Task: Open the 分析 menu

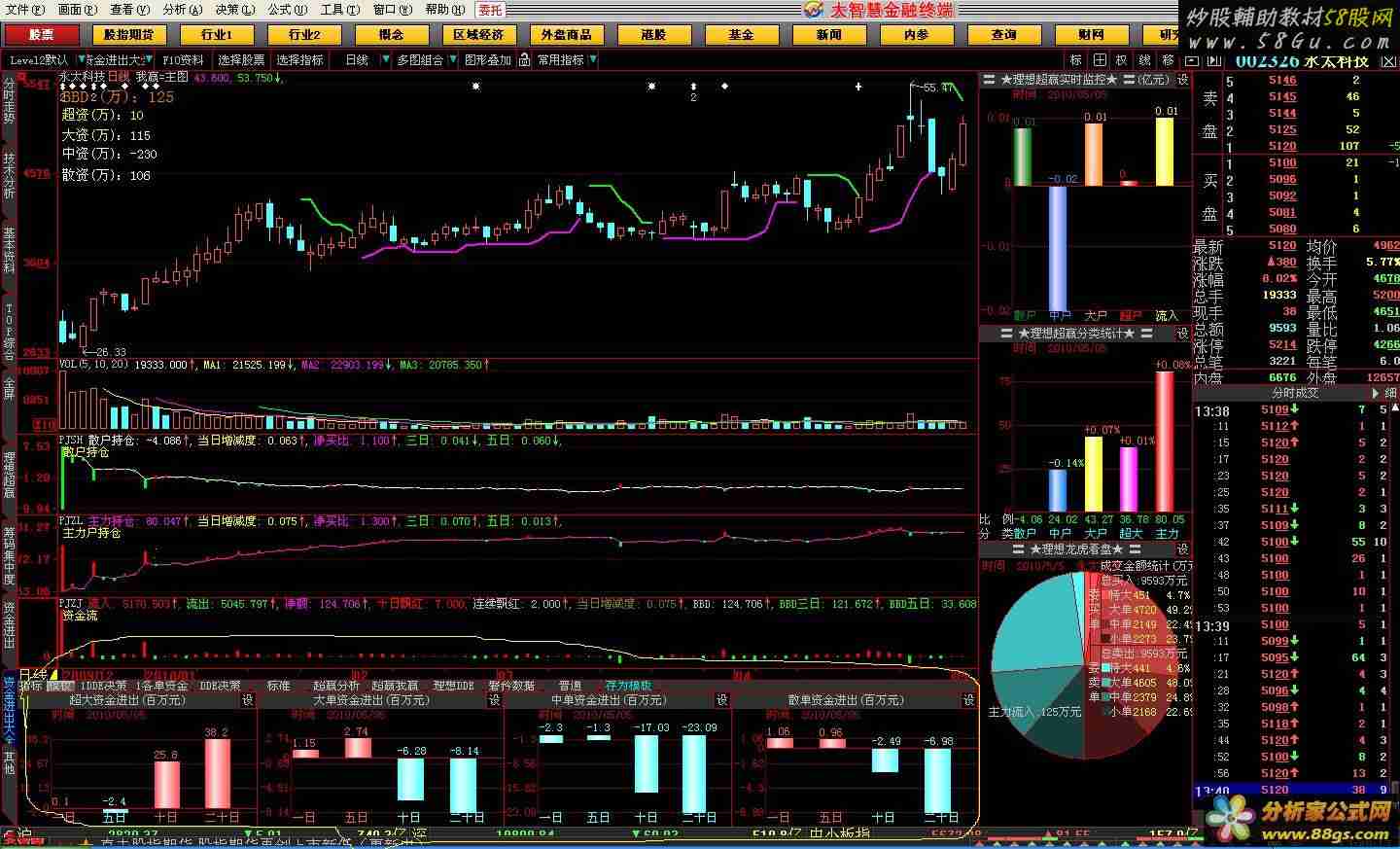Action: pyautogui.click(x=182, y=10)
